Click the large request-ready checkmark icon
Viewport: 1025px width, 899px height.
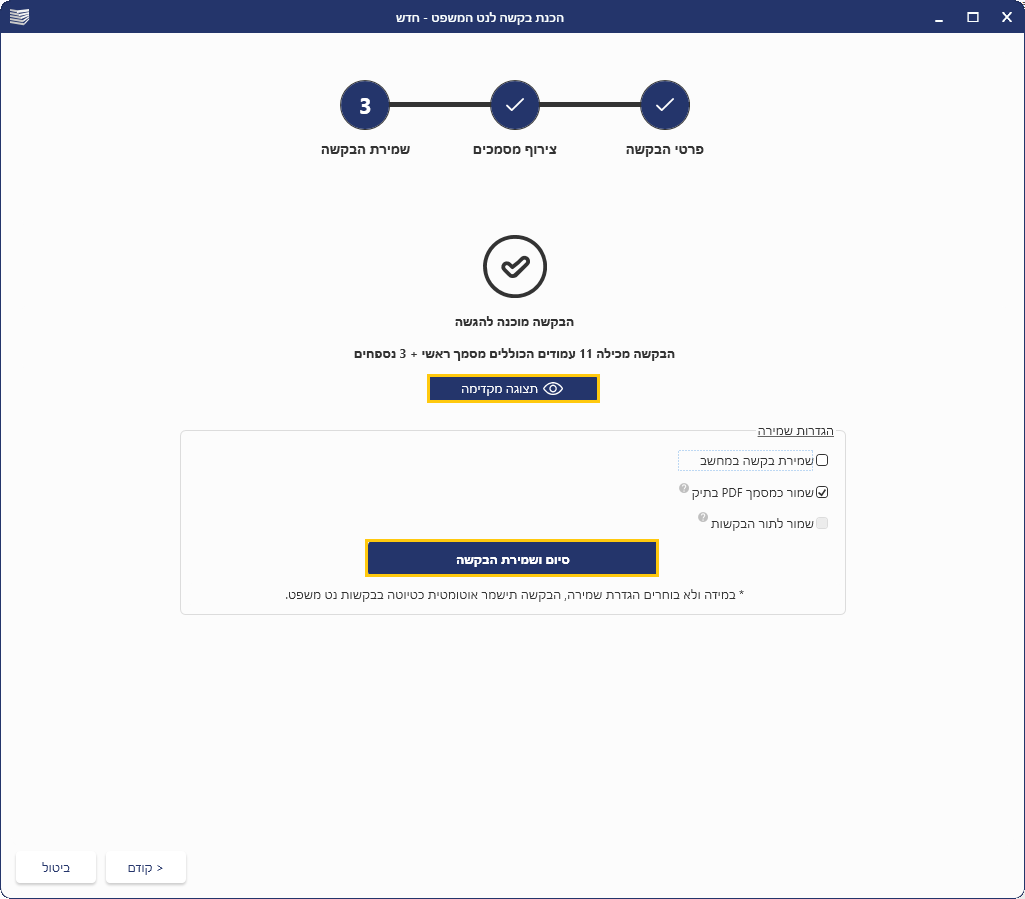(x=514, y=266)
